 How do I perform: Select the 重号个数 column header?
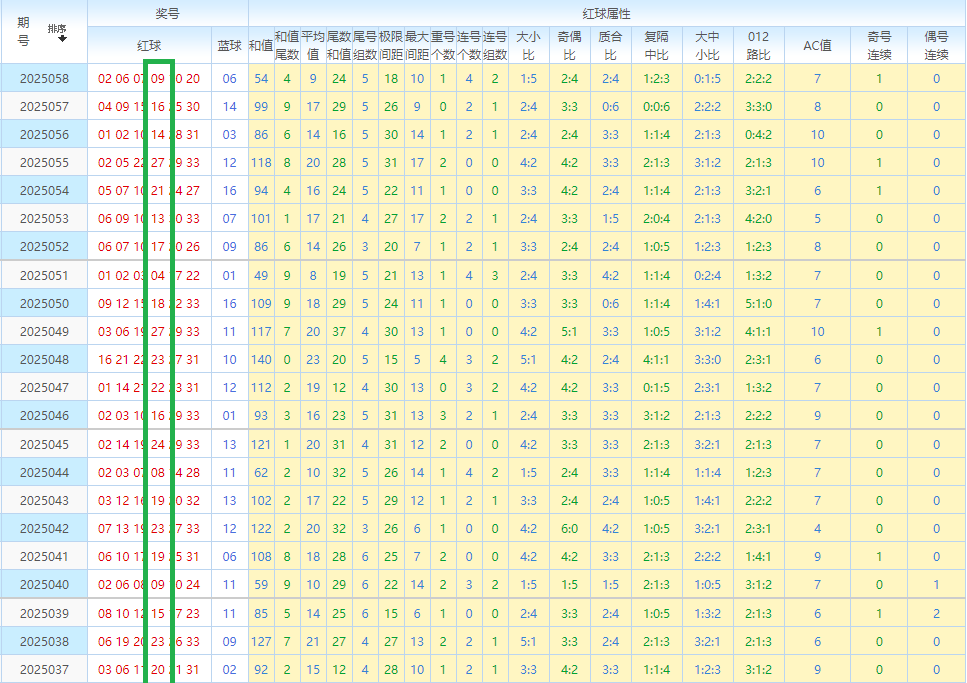pyautogui.click(x=443, y=45)
